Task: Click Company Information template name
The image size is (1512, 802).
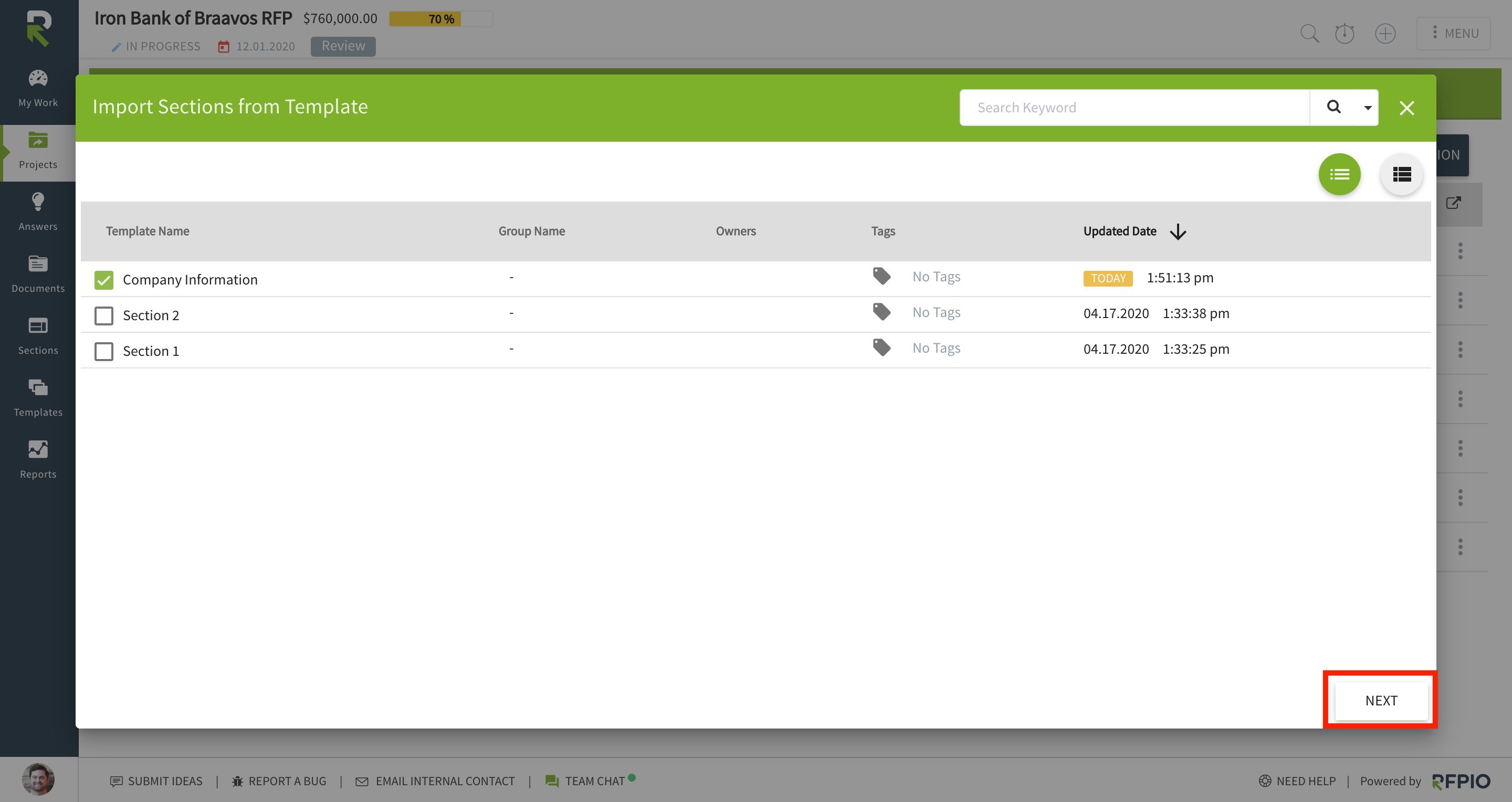Action: point(190,279)
